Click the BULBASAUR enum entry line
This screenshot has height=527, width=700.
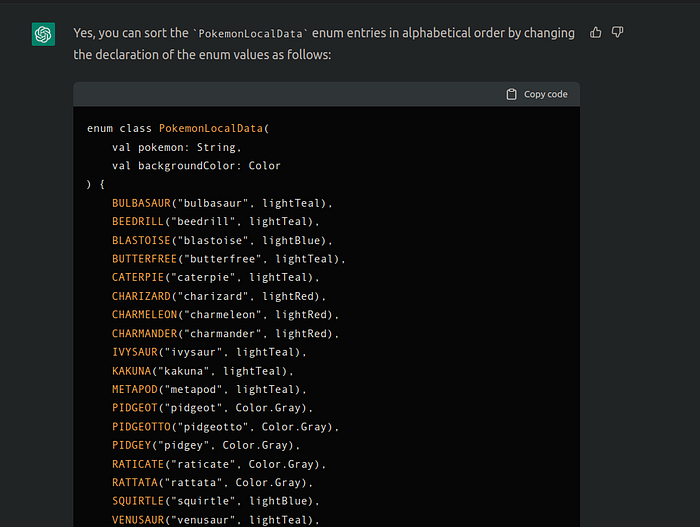pyautogui.click(x=222, y=203)
